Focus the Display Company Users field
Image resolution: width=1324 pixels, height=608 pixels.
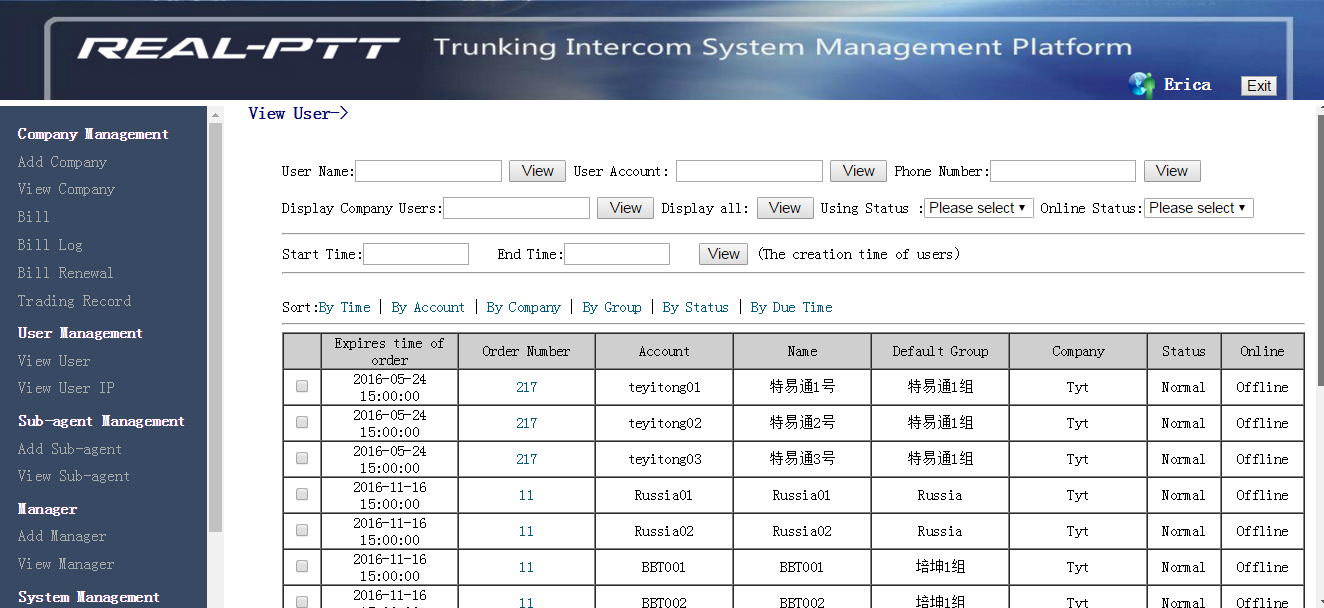coord(516,208)
